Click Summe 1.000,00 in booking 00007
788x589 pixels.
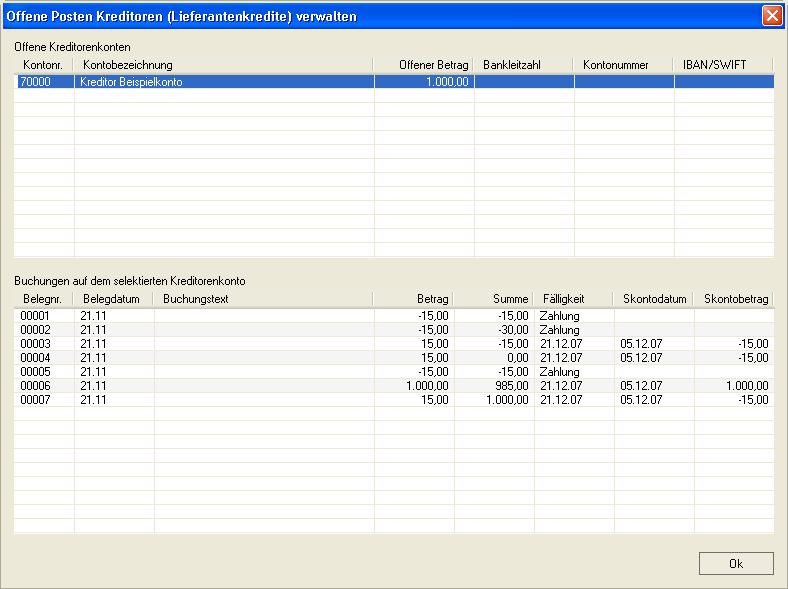pos(508,400)
